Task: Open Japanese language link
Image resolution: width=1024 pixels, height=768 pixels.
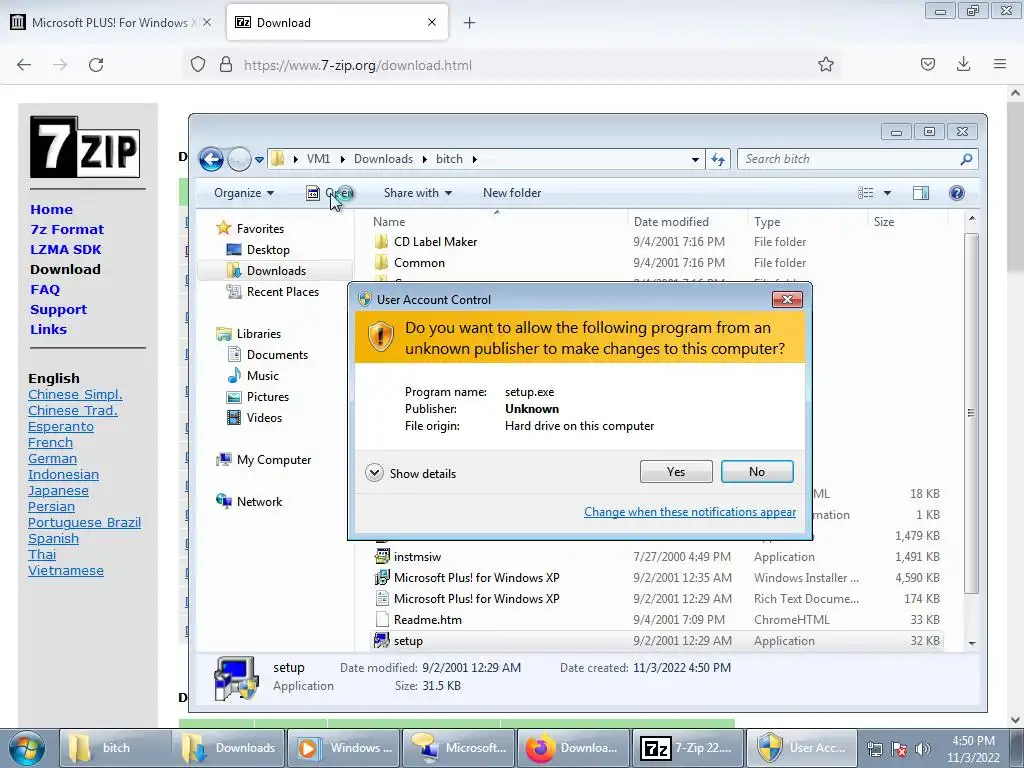Action: [x=58, y=490]
